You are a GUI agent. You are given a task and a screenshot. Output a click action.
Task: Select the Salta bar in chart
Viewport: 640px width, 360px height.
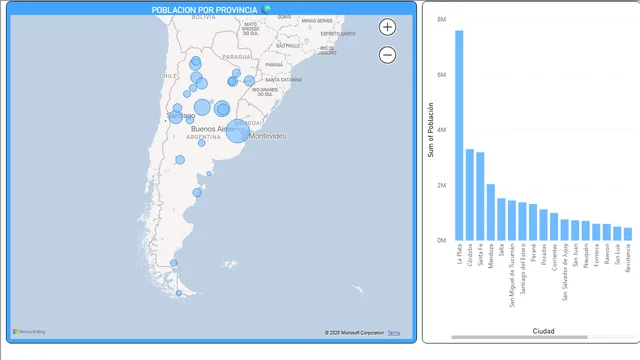[x=501, y=219]
